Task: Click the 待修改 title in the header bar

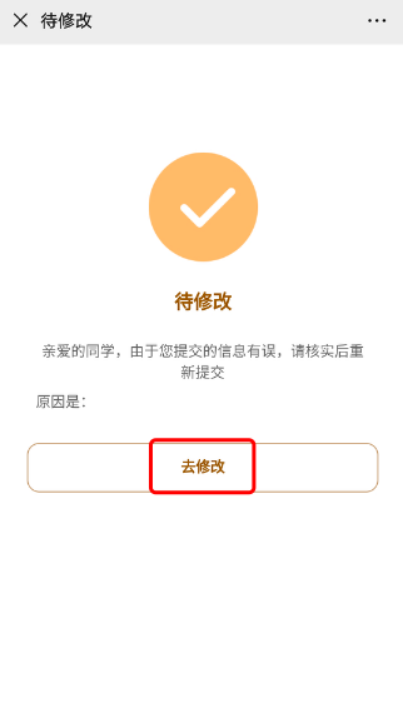Action: click(66, 21)
